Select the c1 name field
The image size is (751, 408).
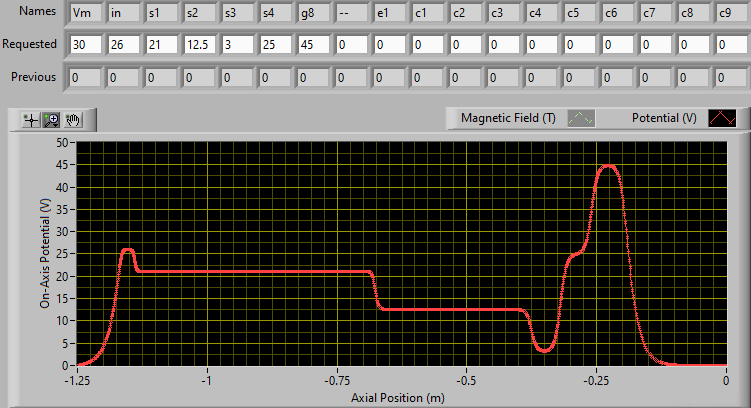(x=428, y=13)
